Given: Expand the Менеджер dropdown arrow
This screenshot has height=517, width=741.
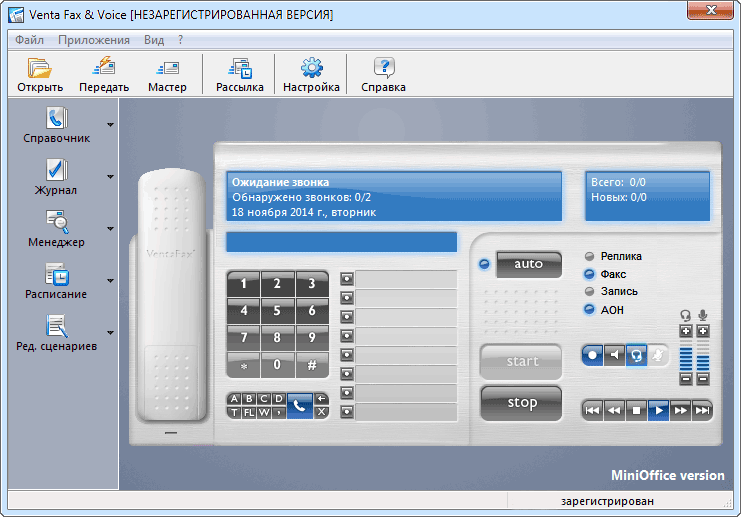Looking at the screenshot, I should [110, 229].
